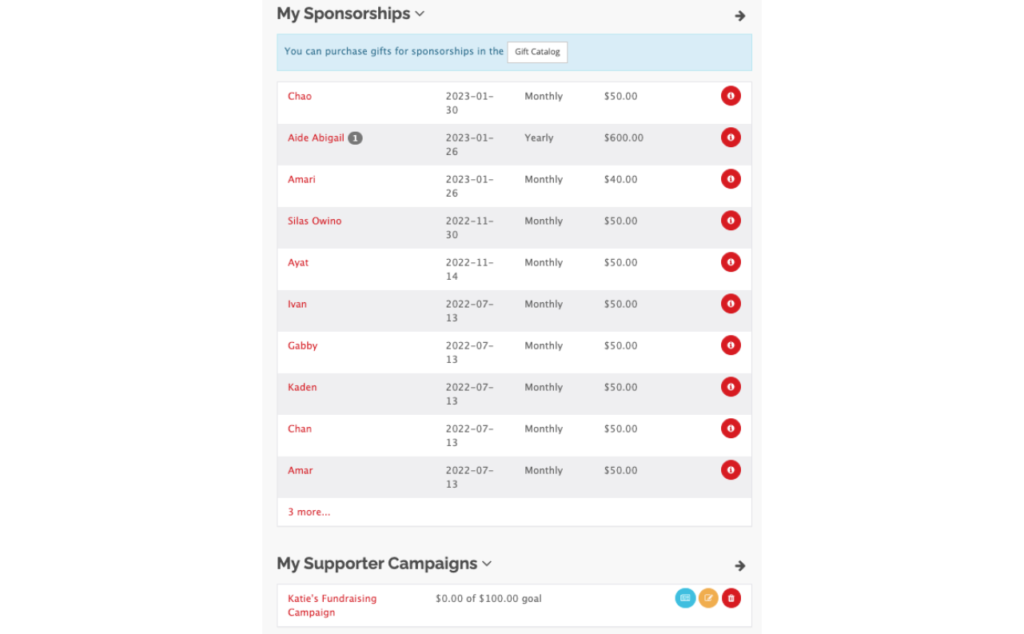Expand the list by clicking 3 more...
The height and width of the screenshot is (634, 1024).
[x=308, y=511]
